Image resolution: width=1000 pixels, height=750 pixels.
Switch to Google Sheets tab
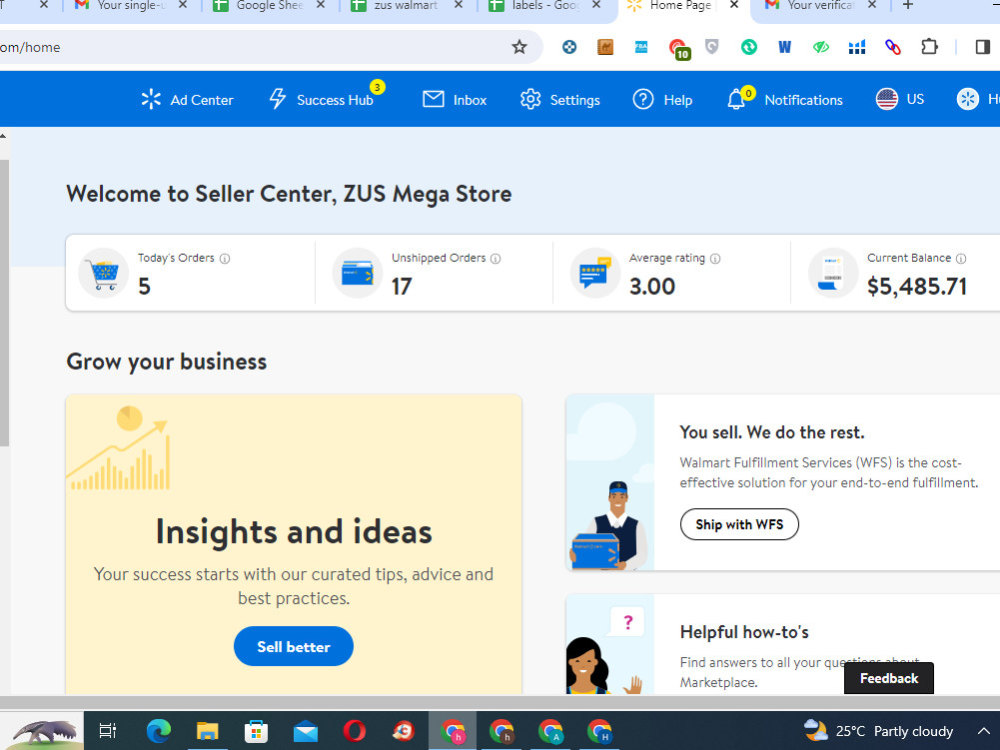pos(268,6)
